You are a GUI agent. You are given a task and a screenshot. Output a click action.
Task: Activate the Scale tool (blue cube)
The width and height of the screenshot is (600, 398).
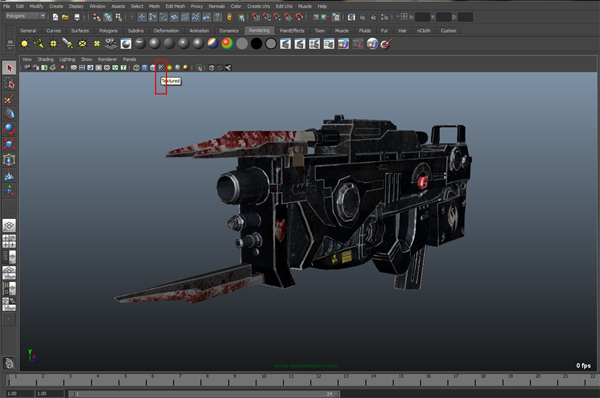pyautogui.click(x=9, y=144)
